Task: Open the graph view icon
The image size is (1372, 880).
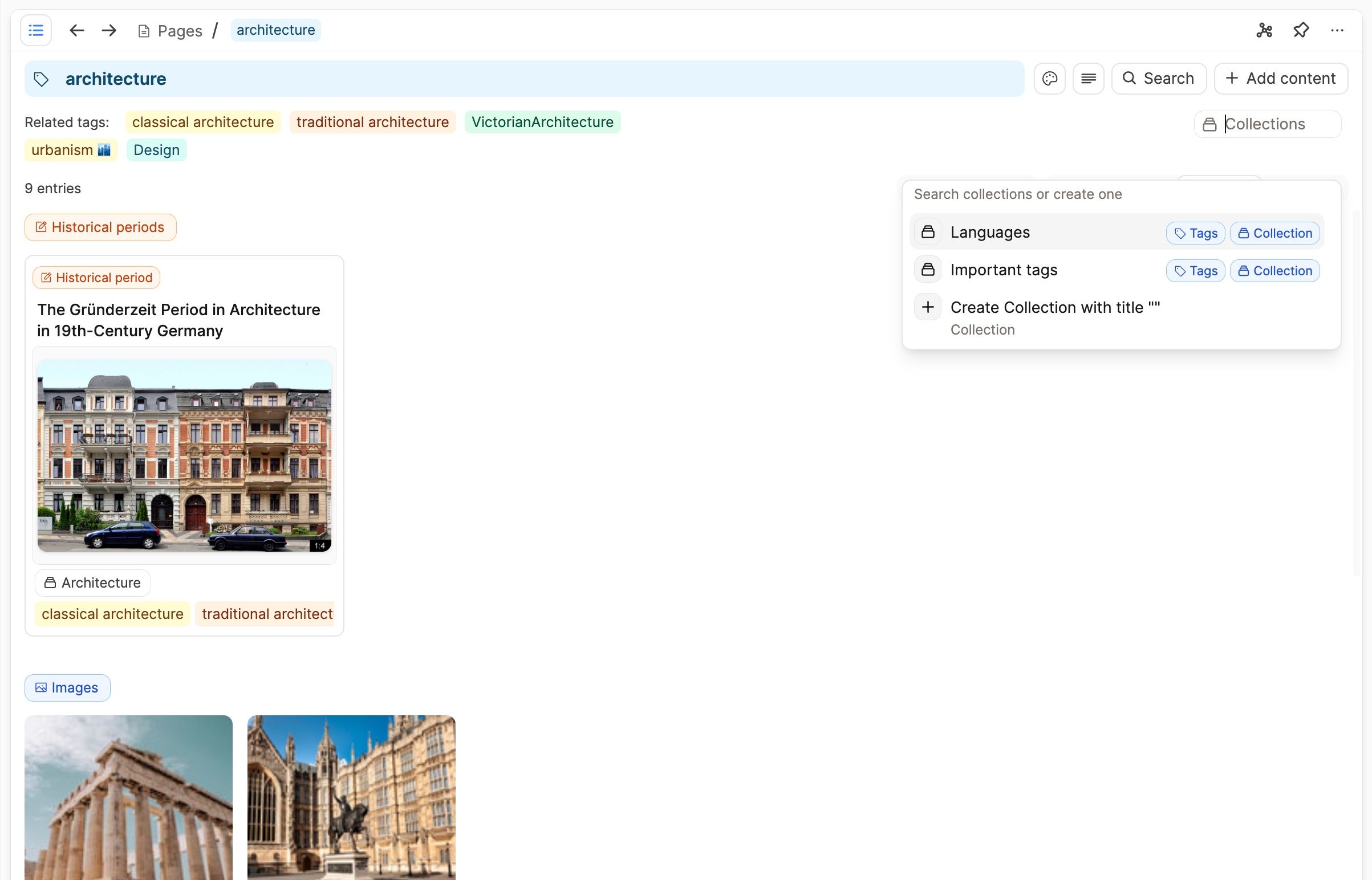Action: click(1264, 30)
